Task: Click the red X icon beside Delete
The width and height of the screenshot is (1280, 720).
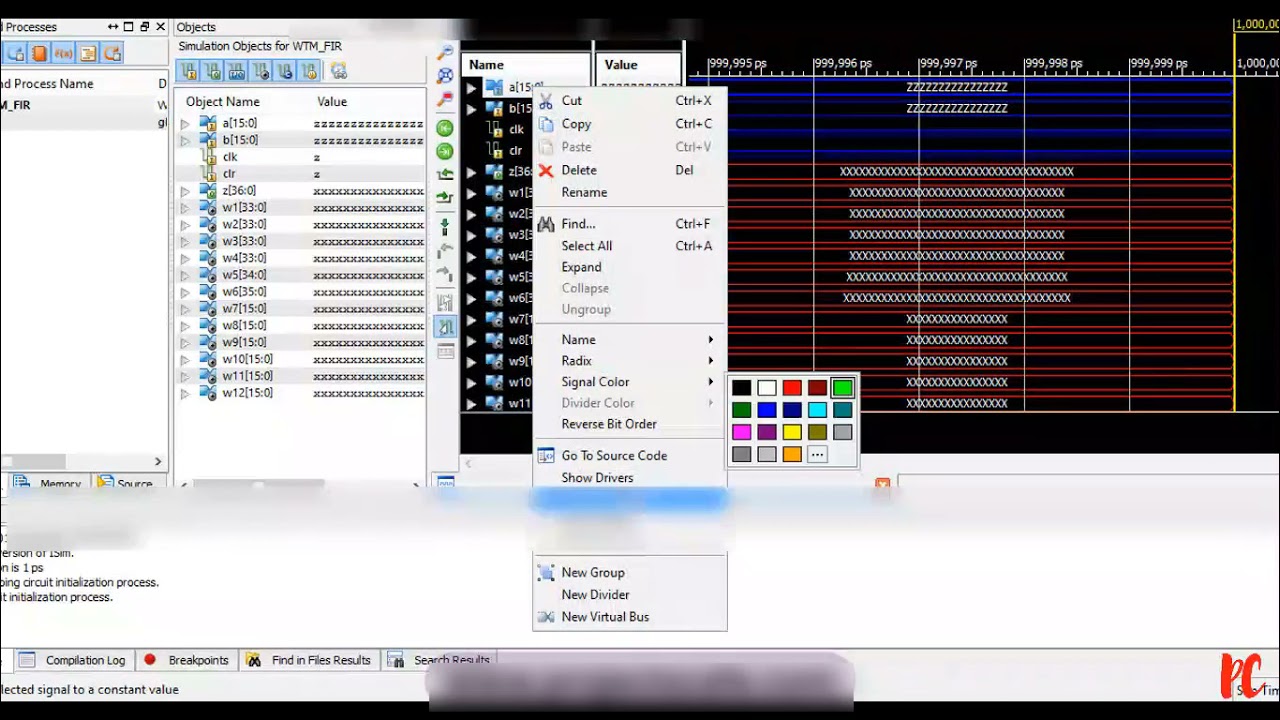Action: click(545, 171)
